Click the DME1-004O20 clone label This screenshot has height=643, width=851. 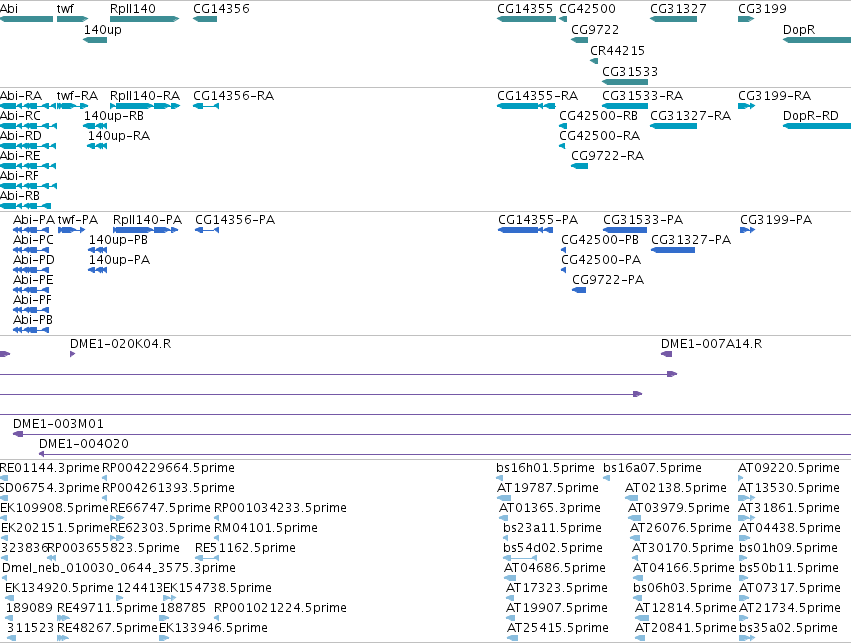(x=84, y=444)
